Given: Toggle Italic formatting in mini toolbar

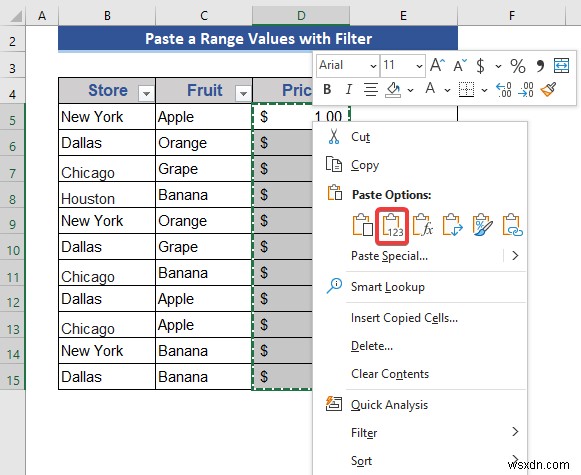Looking at the screenshot, I should [x=348, y=89].
